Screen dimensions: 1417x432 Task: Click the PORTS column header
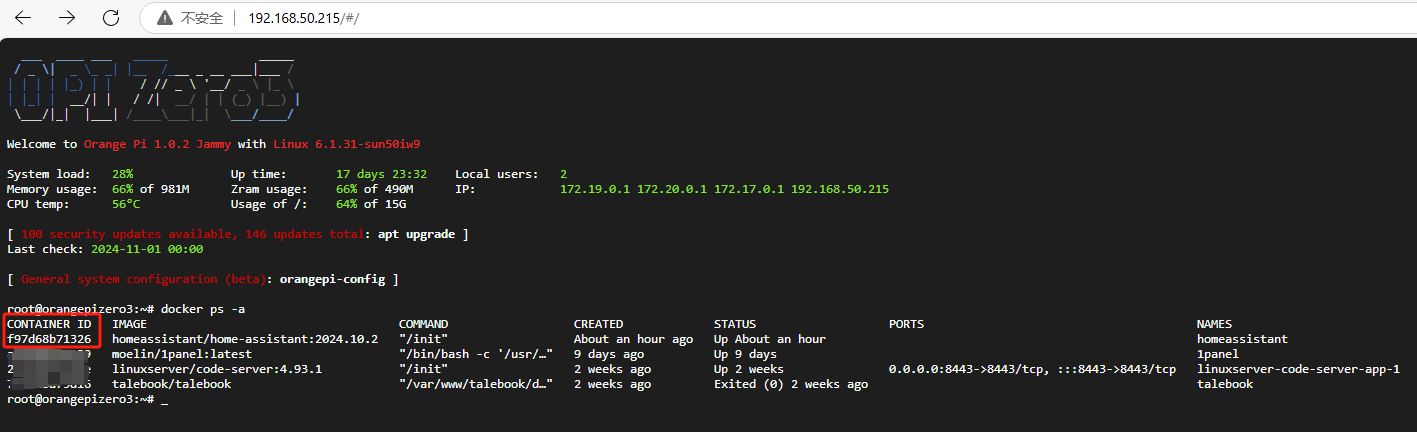click(906, 324)
